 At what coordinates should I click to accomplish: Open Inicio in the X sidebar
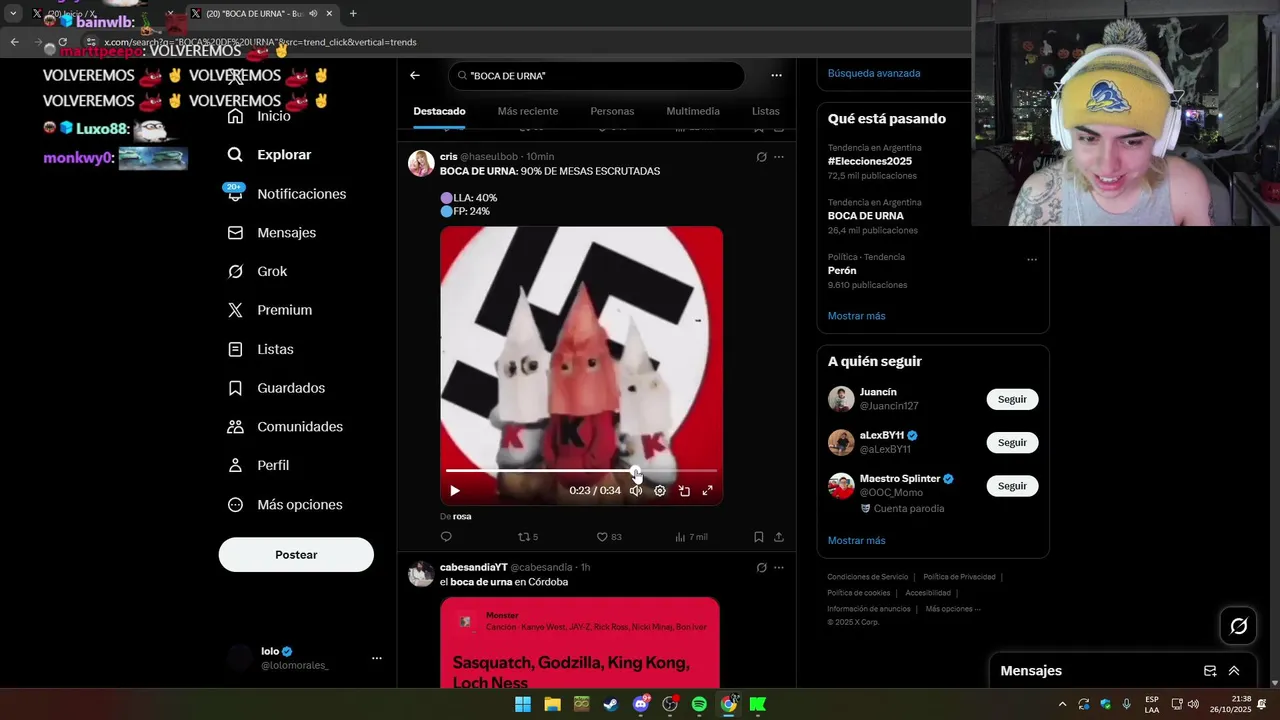(x=260, y=116)
